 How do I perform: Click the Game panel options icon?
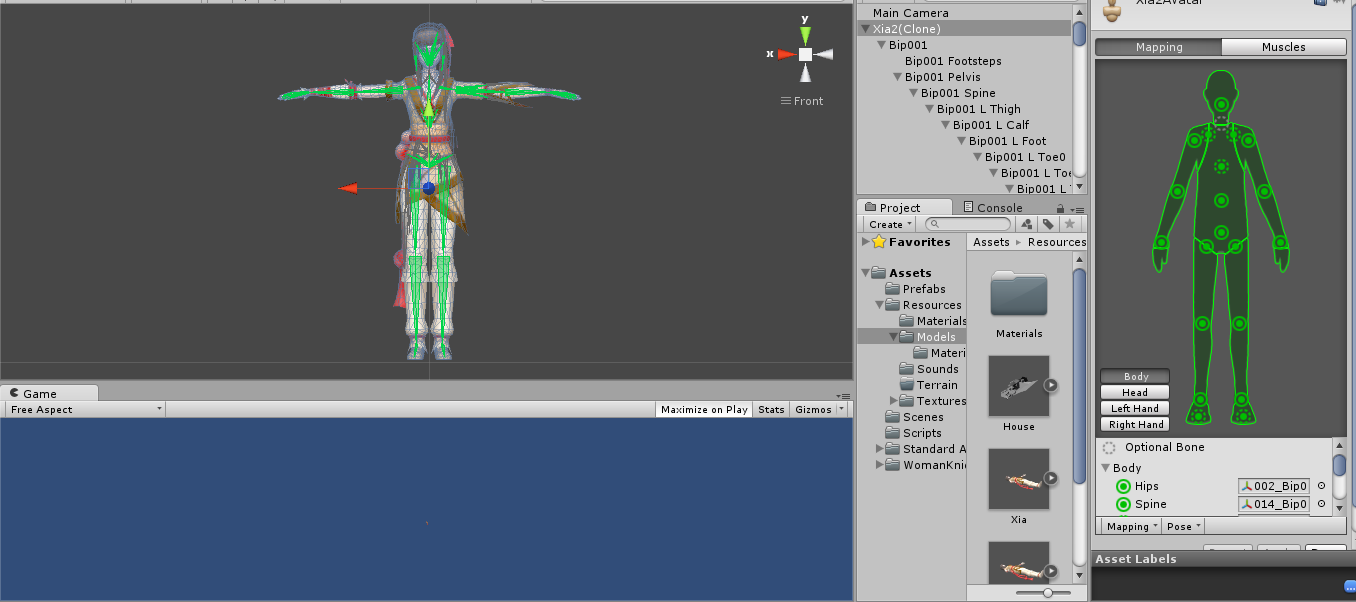(x=845, y=395)
